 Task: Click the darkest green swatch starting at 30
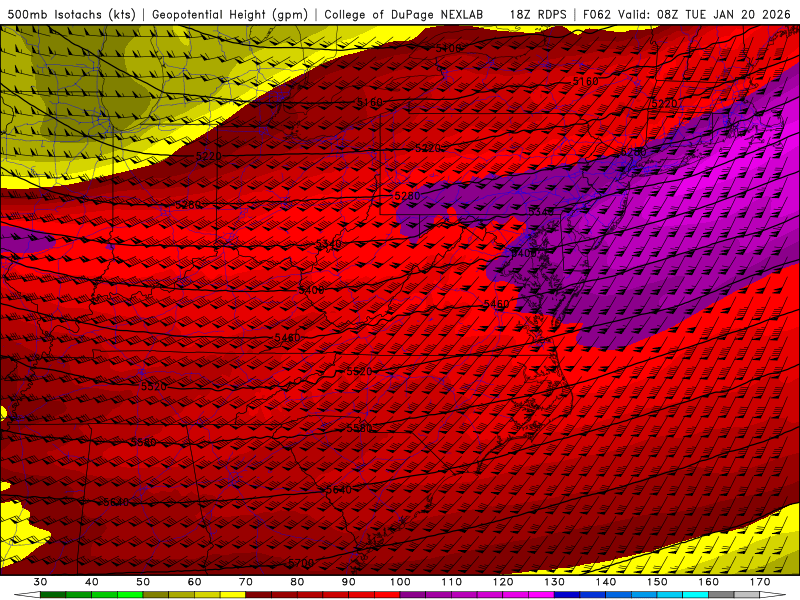click(x=53, y=594)
